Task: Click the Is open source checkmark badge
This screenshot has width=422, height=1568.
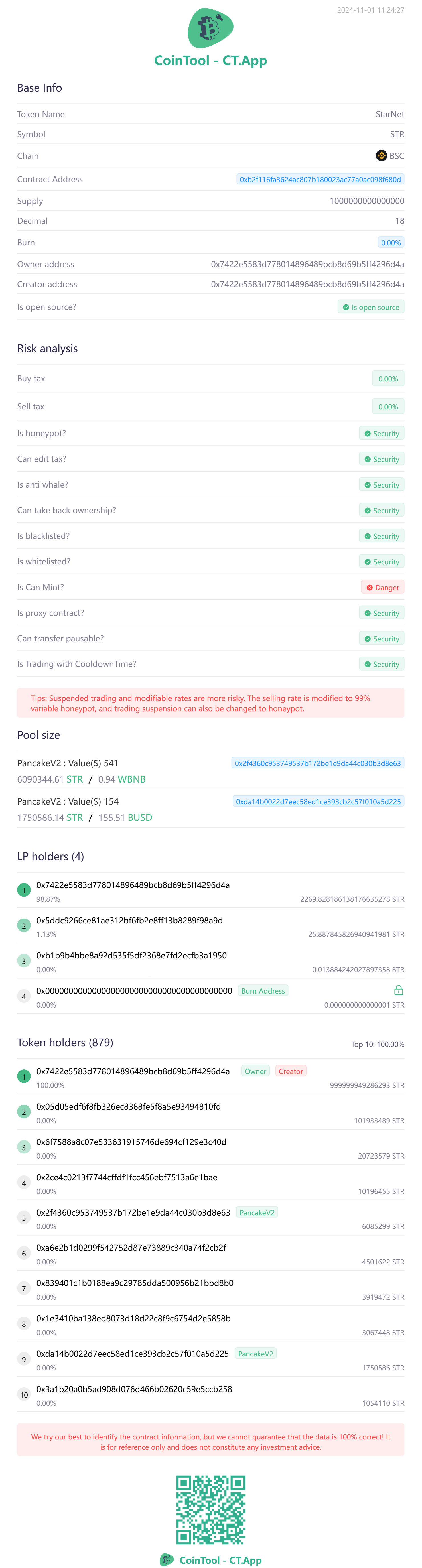Action: 371,307
